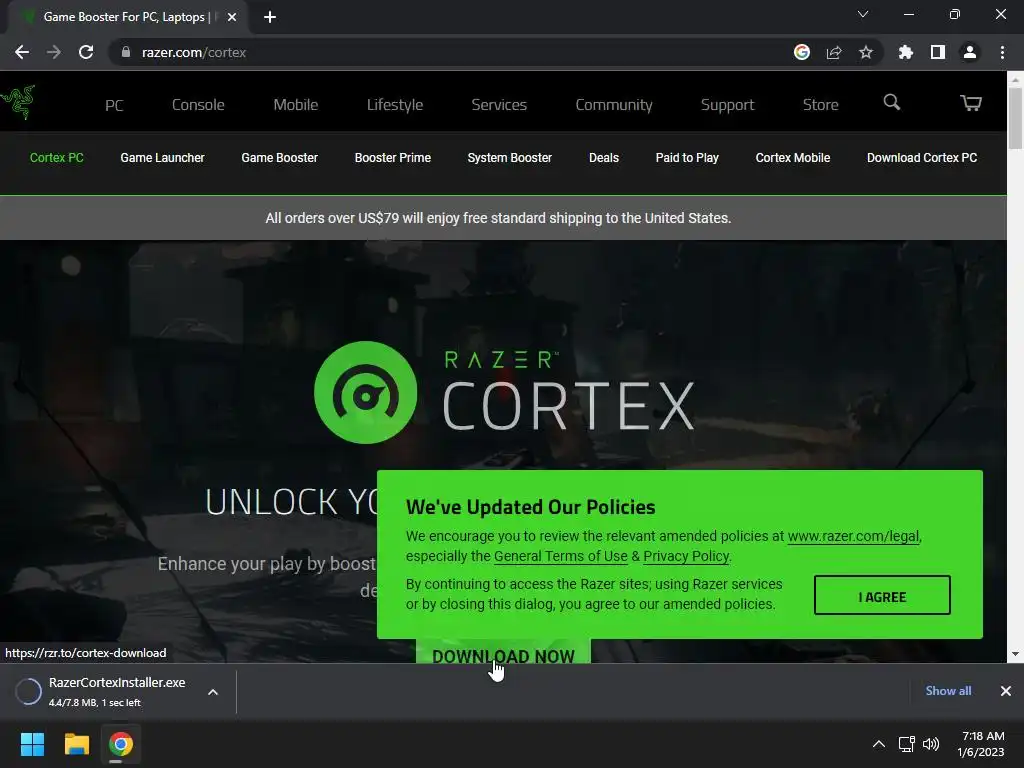Viewport: 1024px width, 768px height.
Task: Open volume speaker tray icon
Action: pos(931,744)
